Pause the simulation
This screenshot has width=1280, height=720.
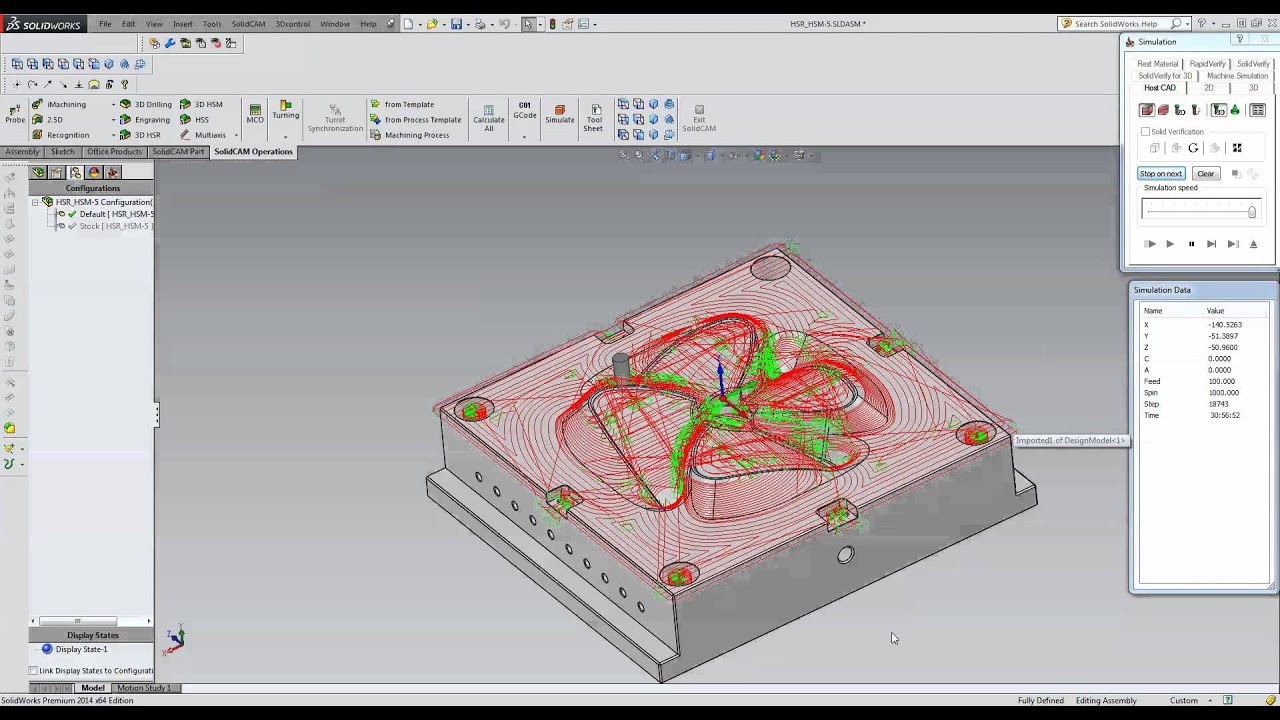pos(1191,244)
